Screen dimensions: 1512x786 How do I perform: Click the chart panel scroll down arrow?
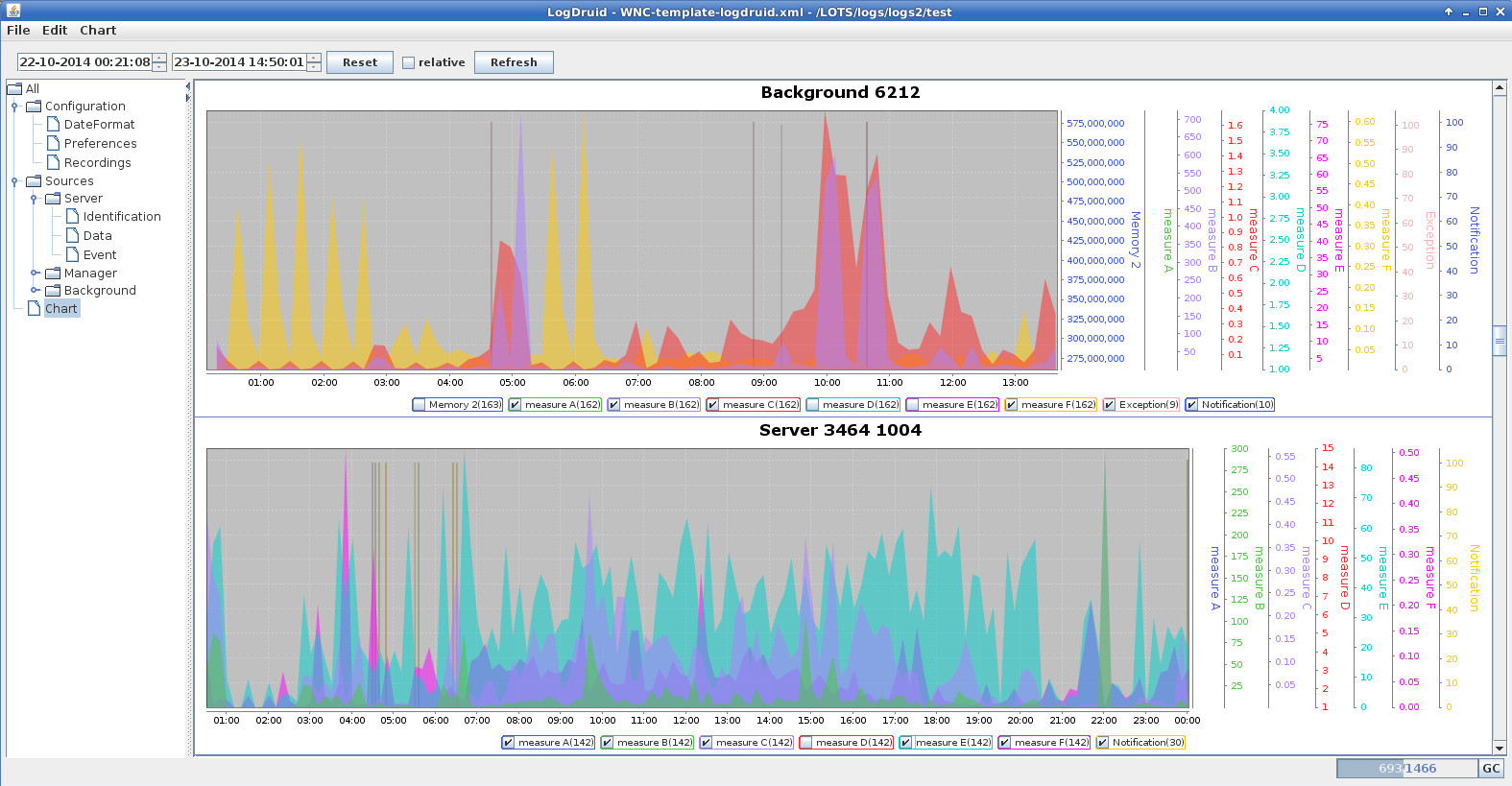[1500, 749]
